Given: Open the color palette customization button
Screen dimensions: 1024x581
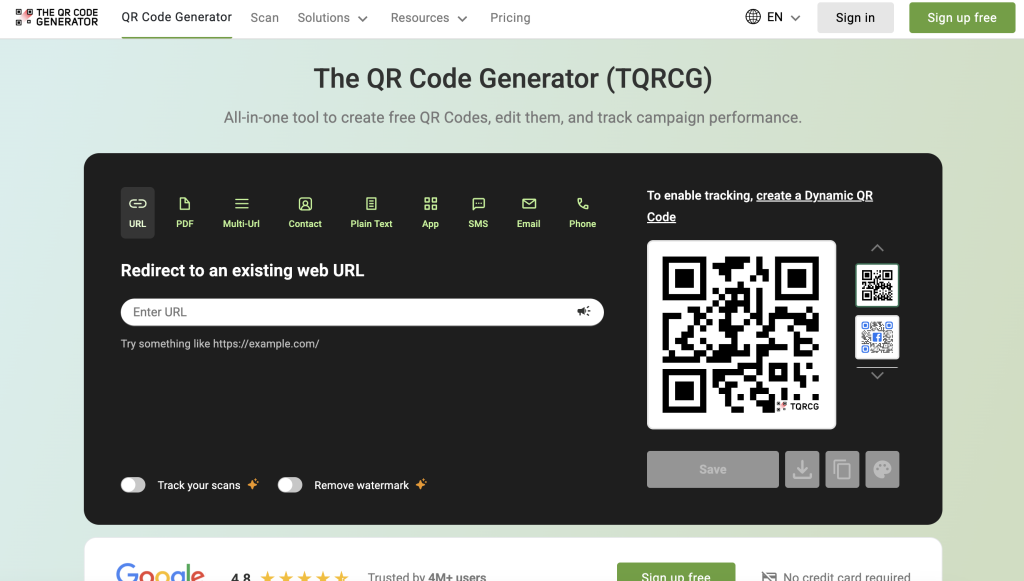Looking at the screenshot, I should pos(882,470).
